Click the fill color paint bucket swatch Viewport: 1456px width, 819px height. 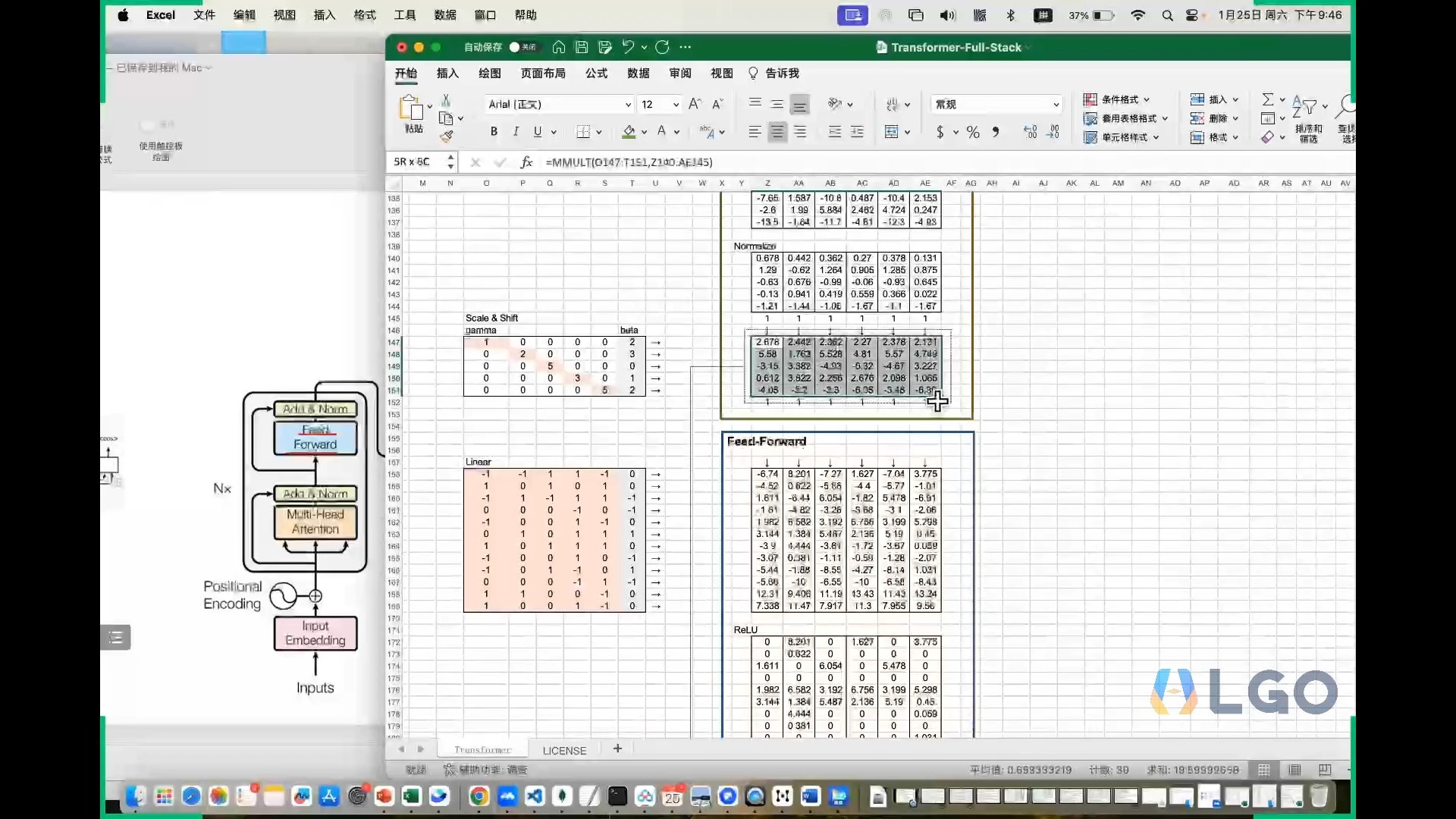click(x=629, y=132)
